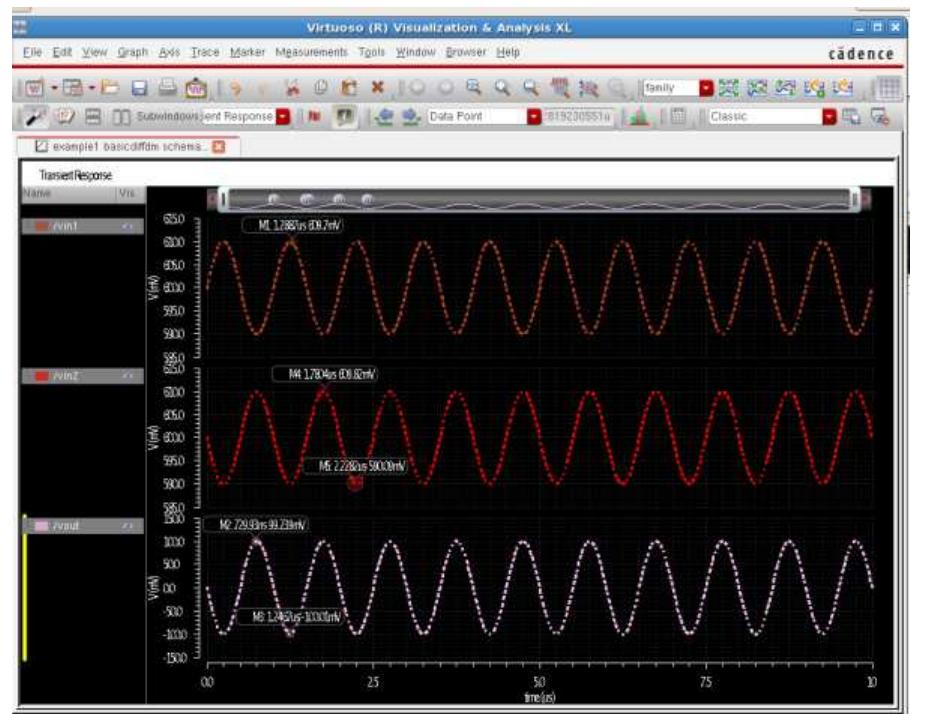This screenshot has height=714, width=925.
Task: Click the print icon
Action: pos(168,88)
